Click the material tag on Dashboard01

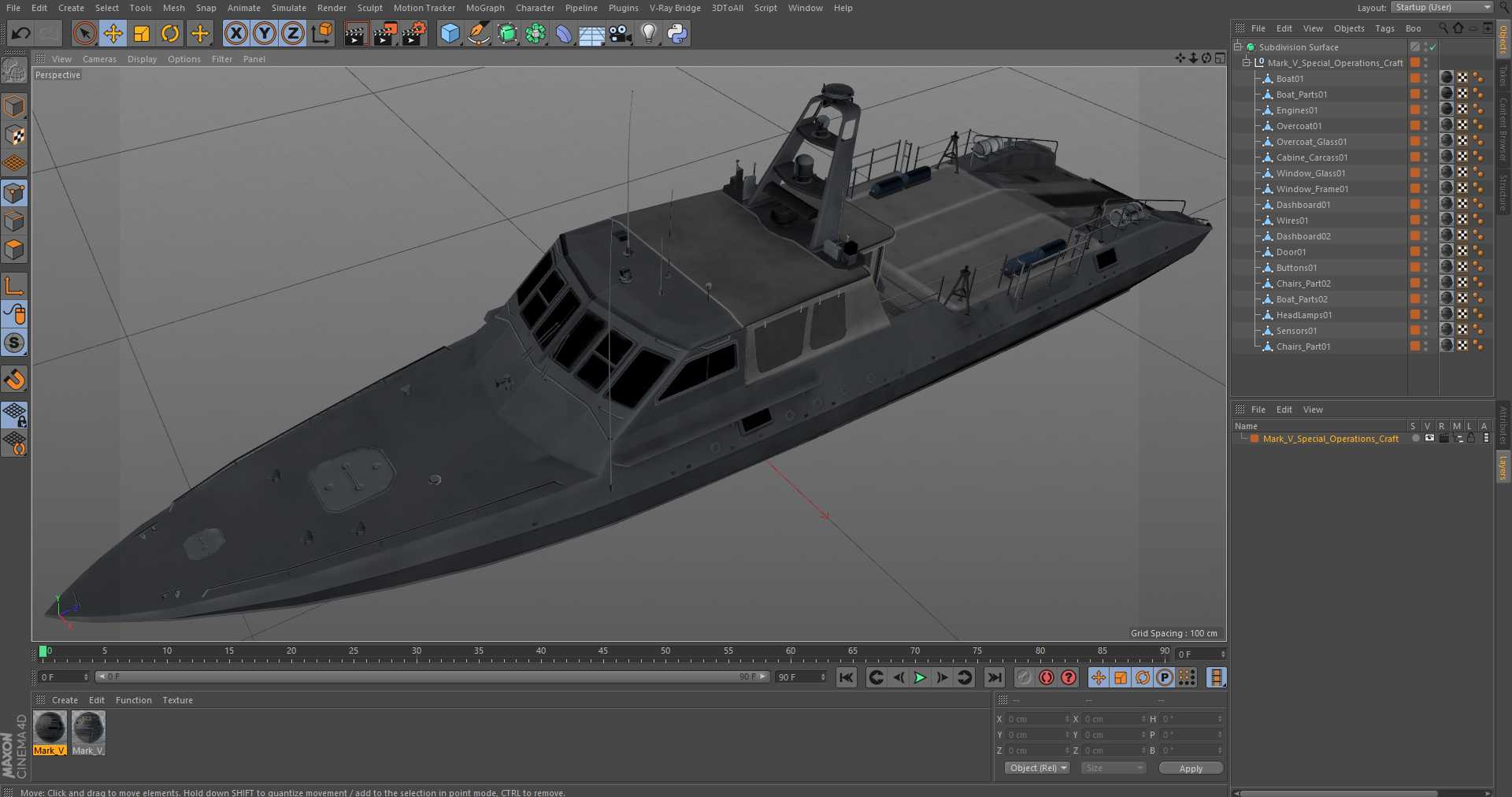click(1447, 203)
